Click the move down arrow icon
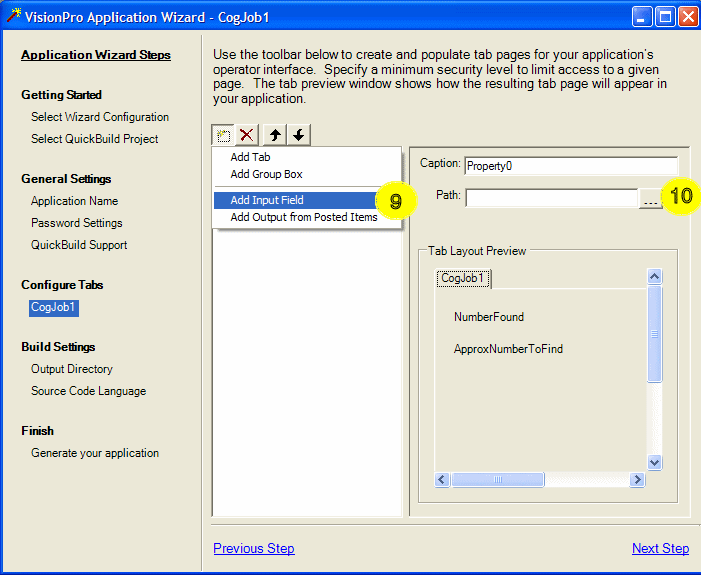Screen dimensions: 701x575 point(298,135)
